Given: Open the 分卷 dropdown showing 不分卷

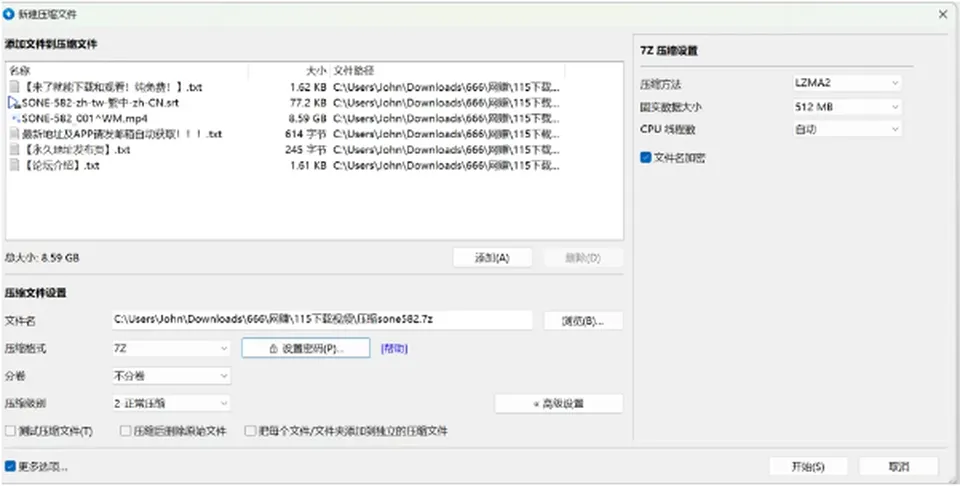Looking at the screenshot, I should point(171,376).
